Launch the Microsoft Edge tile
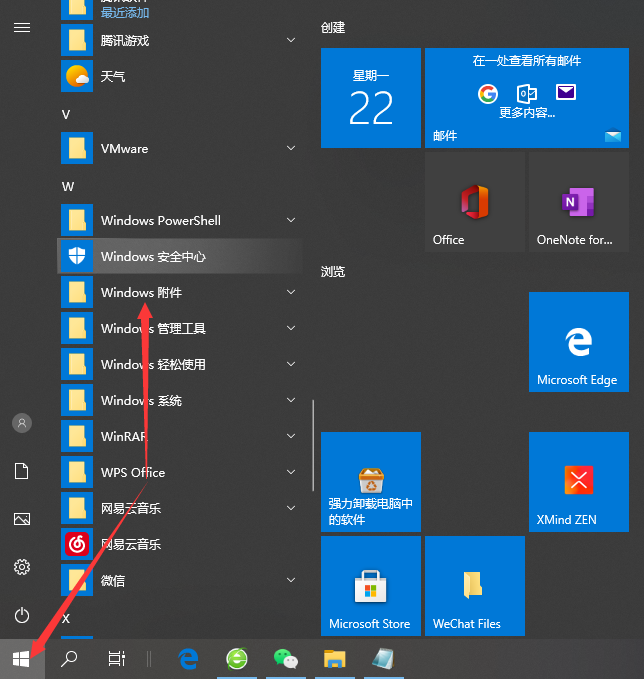Screen dimensions: 644x679 pyautogui.click(x=578, y=341)
